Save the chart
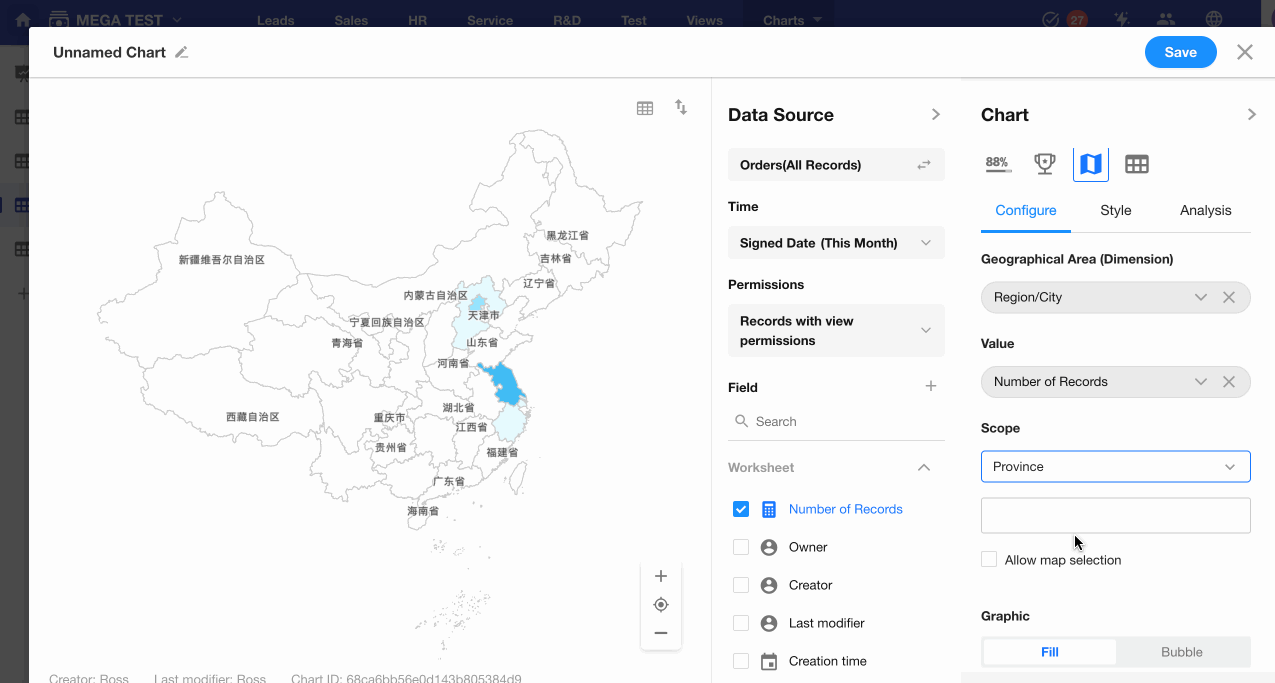The height and width of the screenshot is (683, 1275). (x=1180, y=53)
